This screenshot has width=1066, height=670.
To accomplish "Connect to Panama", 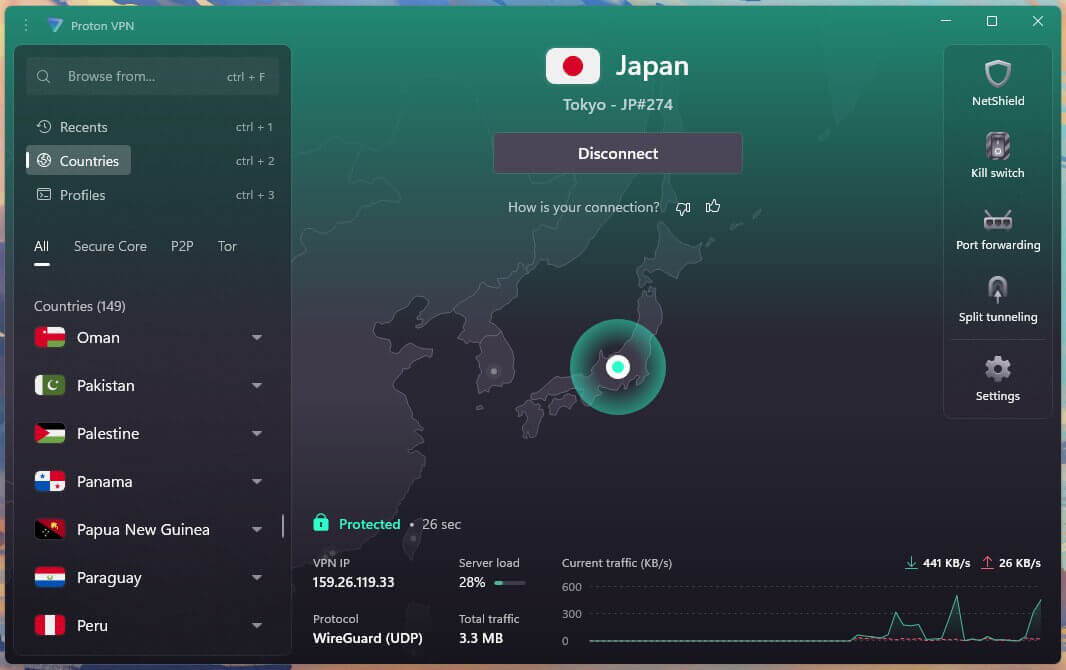I will [x=104, y=481].
